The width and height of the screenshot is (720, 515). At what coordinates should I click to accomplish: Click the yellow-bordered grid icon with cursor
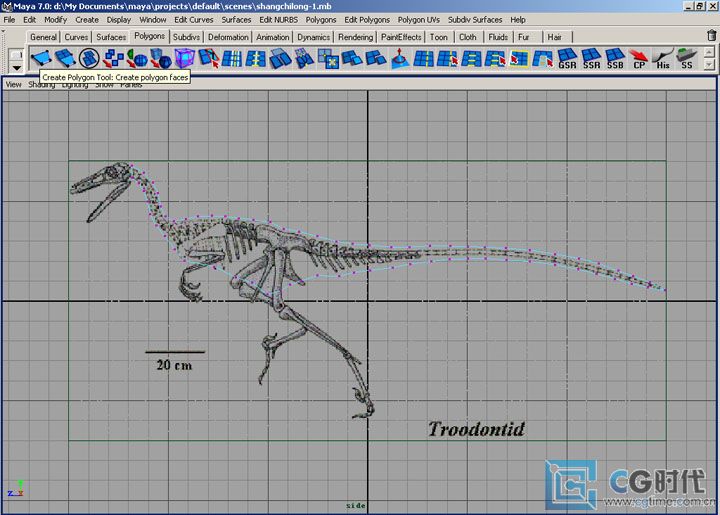point(519,58)
